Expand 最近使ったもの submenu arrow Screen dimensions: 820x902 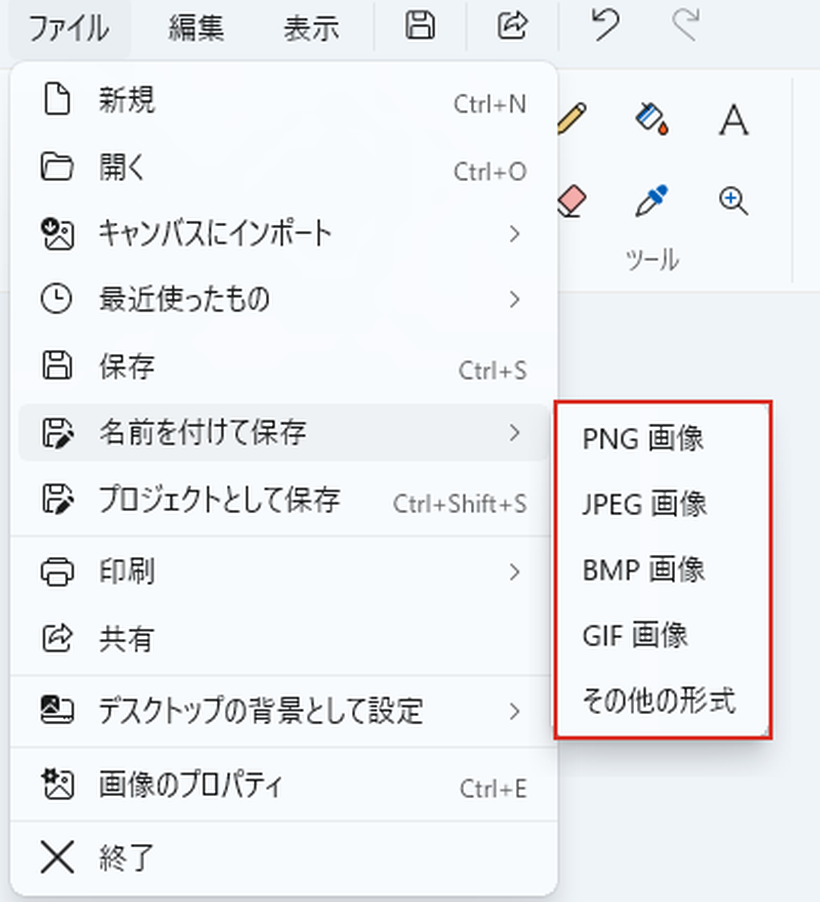point(514,299)
